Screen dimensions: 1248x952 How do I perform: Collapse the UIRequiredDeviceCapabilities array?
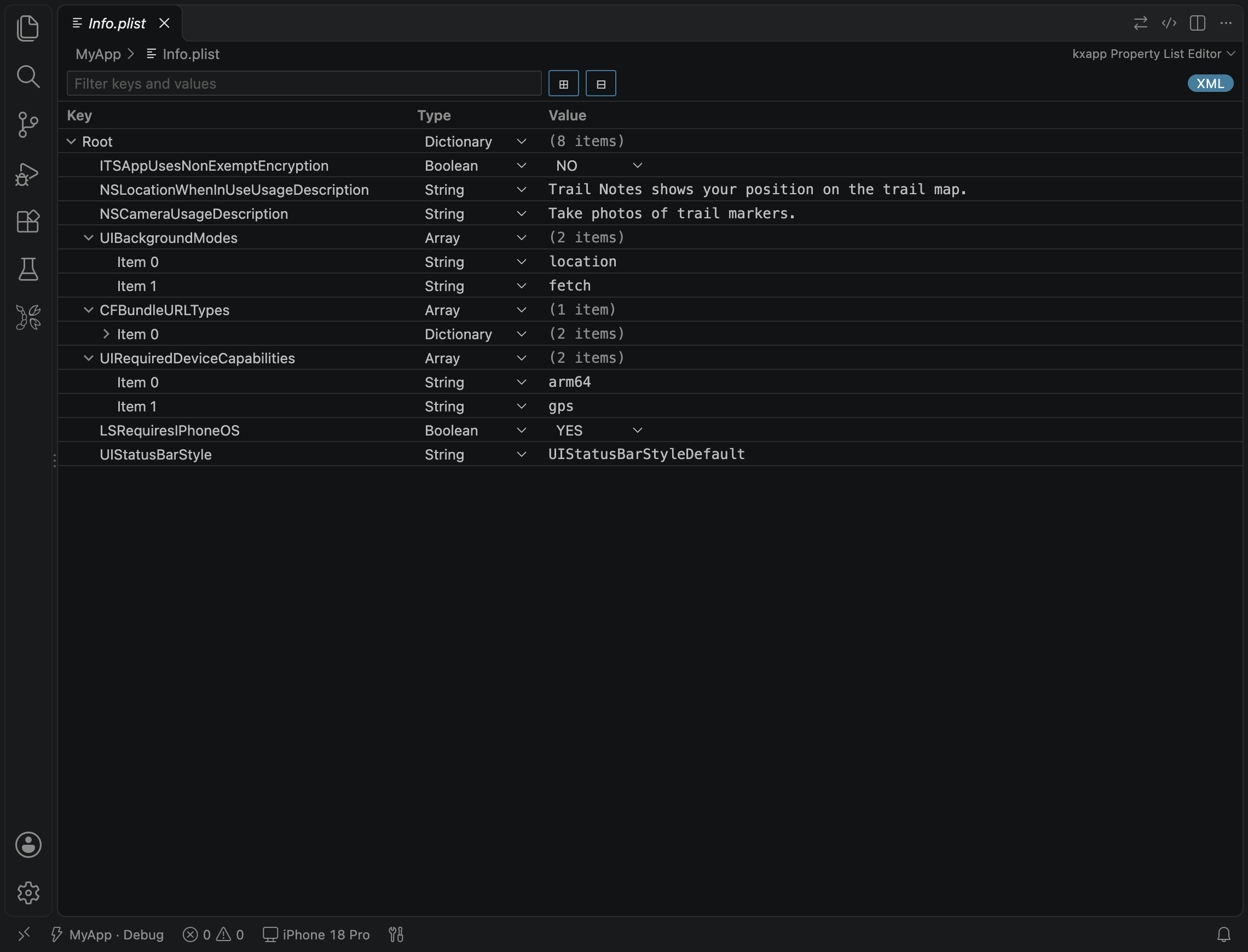pyautogui.click(x=89, y=358)
